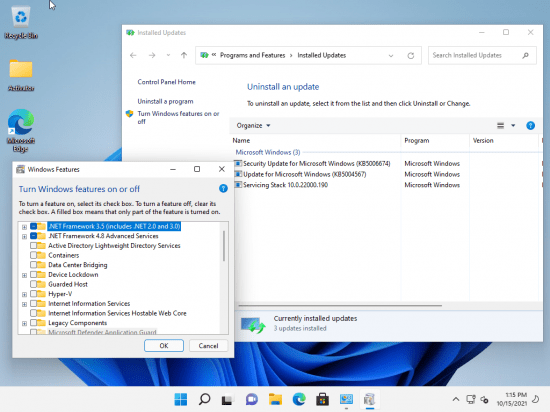Open the Organize dropdown menu
This screenshot has height=412, width=550.
coord(253,126)
